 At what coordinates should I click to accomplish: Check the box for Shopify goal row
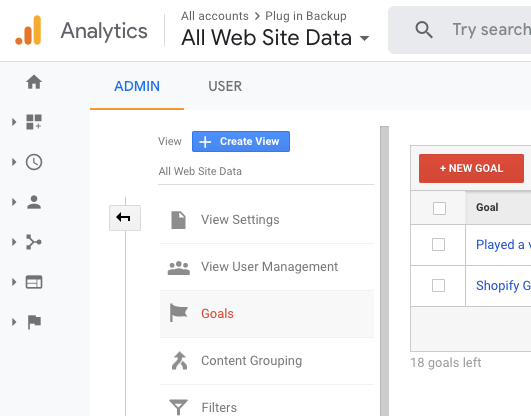pos(439,286)
